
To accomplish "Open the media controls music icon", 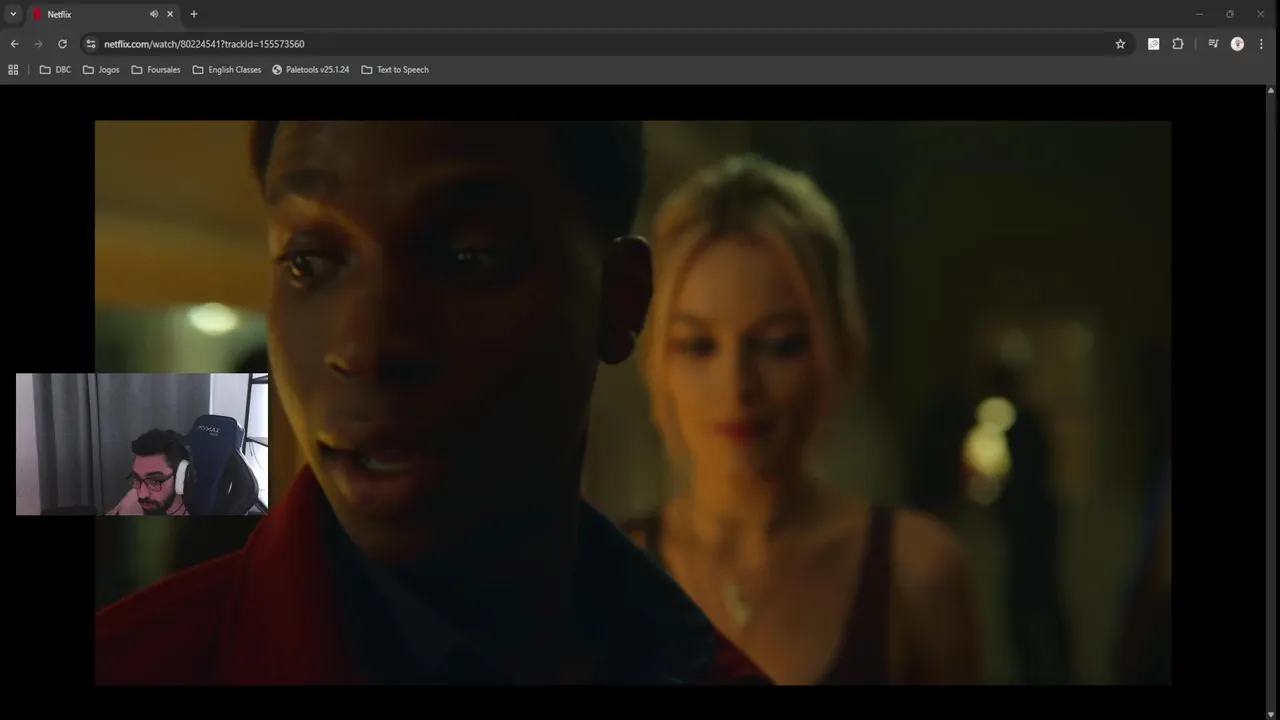I will click(1213, 44).
